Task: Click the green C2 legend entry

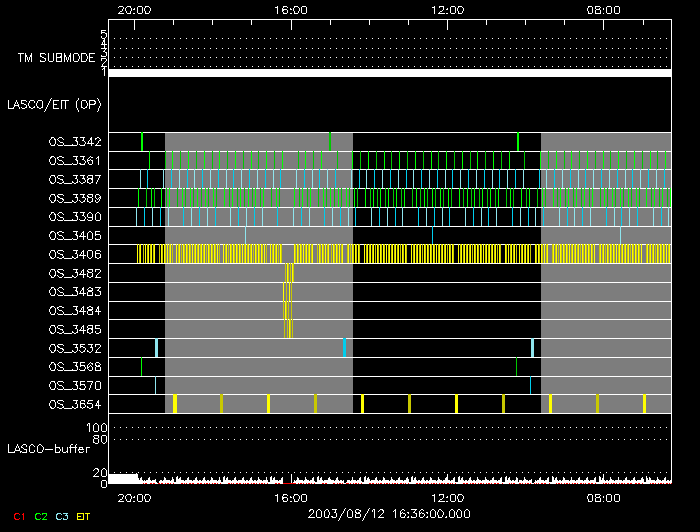Action: click(41, 516)
